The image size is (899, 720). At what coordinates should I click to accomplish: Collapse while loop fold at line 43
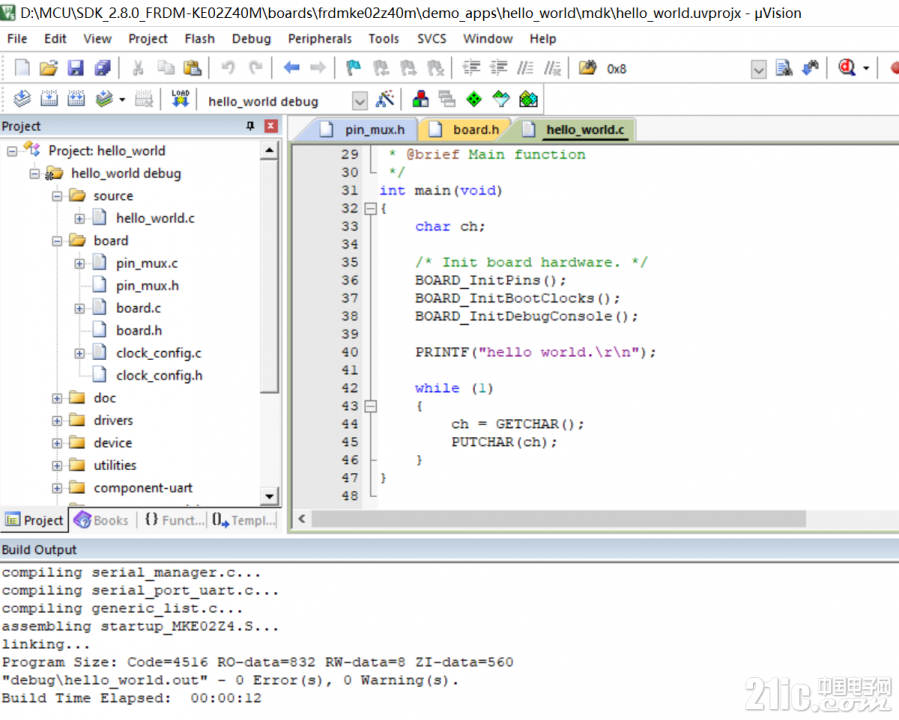(x=371, y=406)
